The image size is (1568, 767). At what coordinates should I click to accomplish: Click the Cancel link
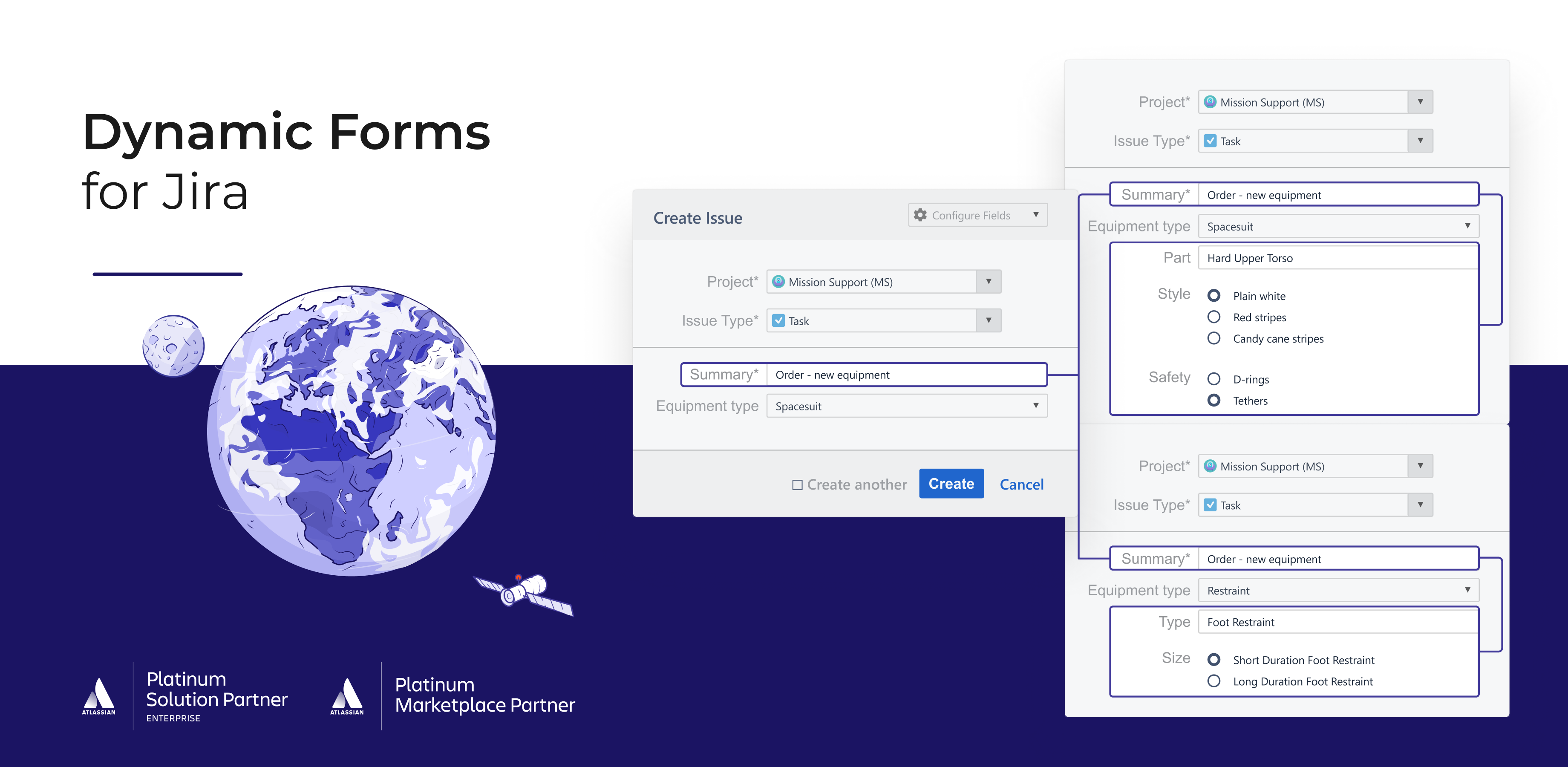(x=1021, y=484)
